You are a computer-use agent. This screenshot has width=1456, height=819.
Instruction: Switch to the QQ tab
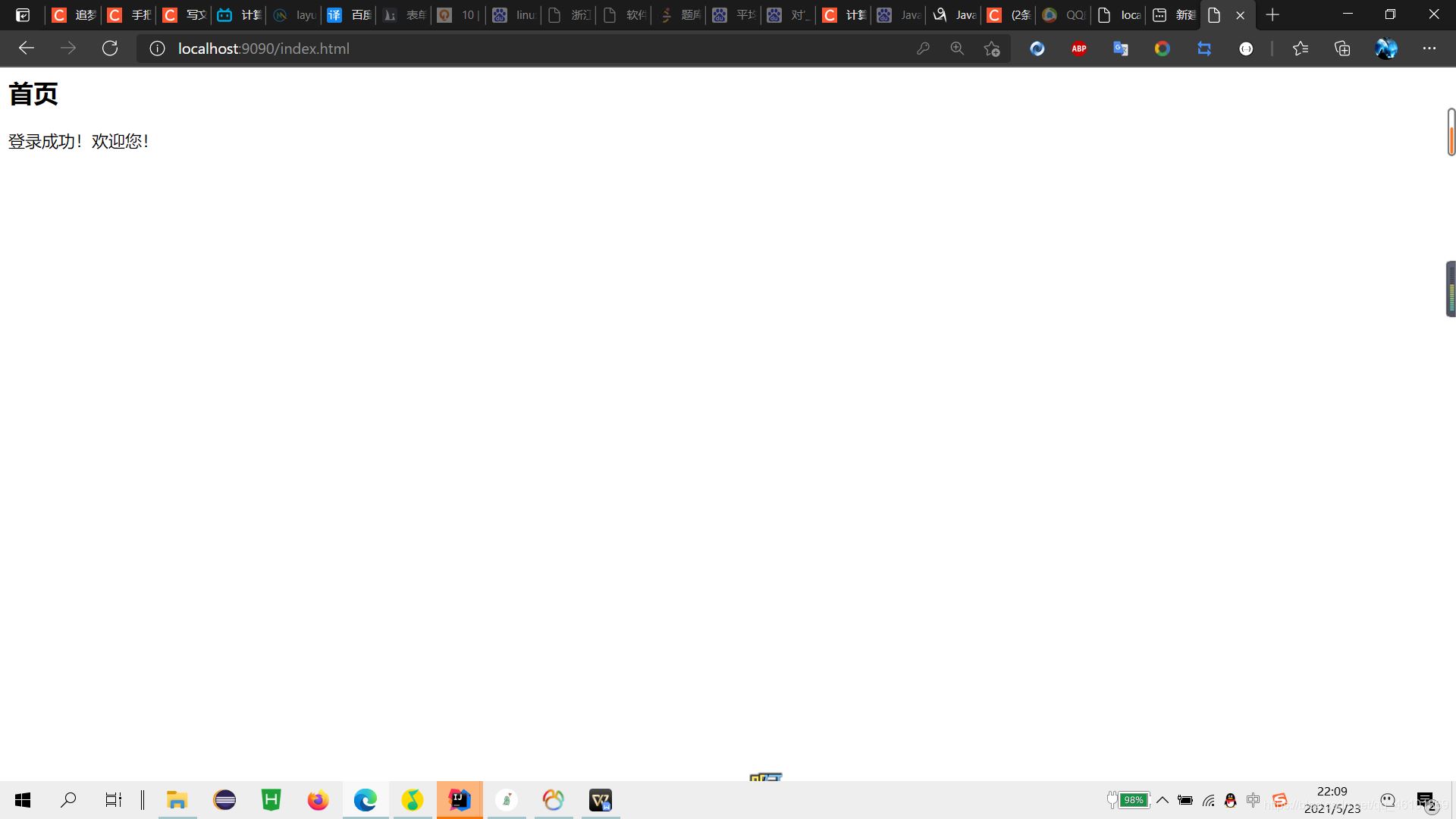coord(1065,14)
